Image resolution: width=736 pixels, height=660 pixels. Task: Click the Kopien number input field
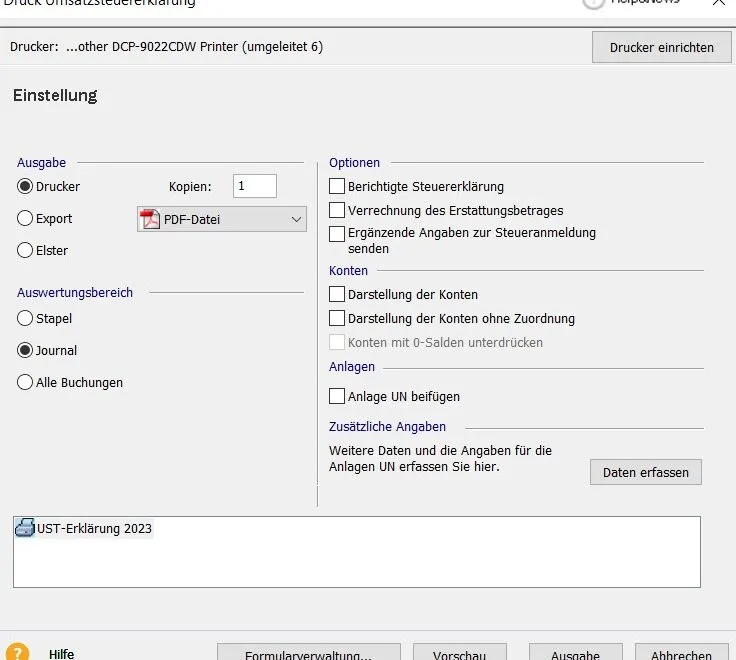254,186
